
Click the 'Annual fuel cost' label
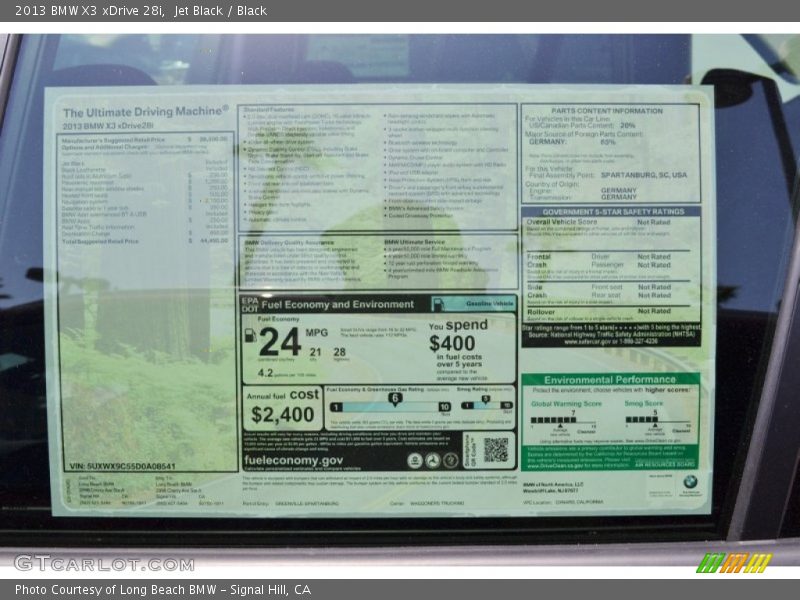pyautogui.click(x=283, y=395)
